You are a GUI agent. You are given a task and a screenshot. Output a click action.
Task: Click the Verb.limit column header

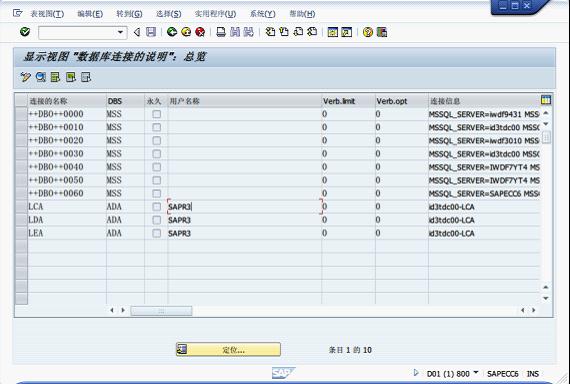tap(348, 101)
